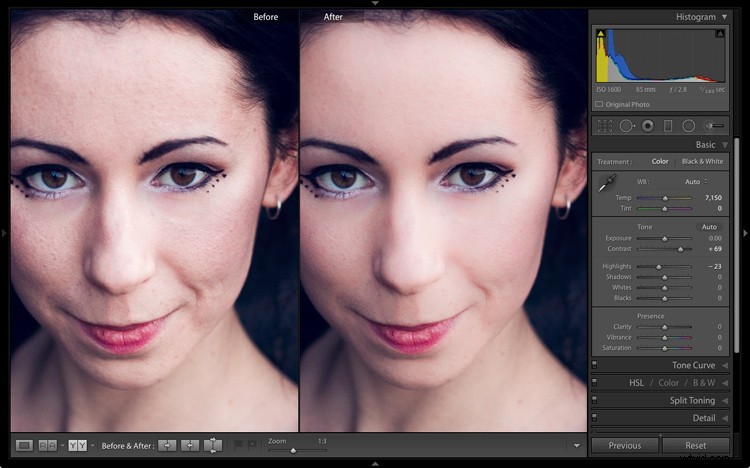Click the Clarity slider handle
The width and height of the screenshot is (750, 468).
664,327
